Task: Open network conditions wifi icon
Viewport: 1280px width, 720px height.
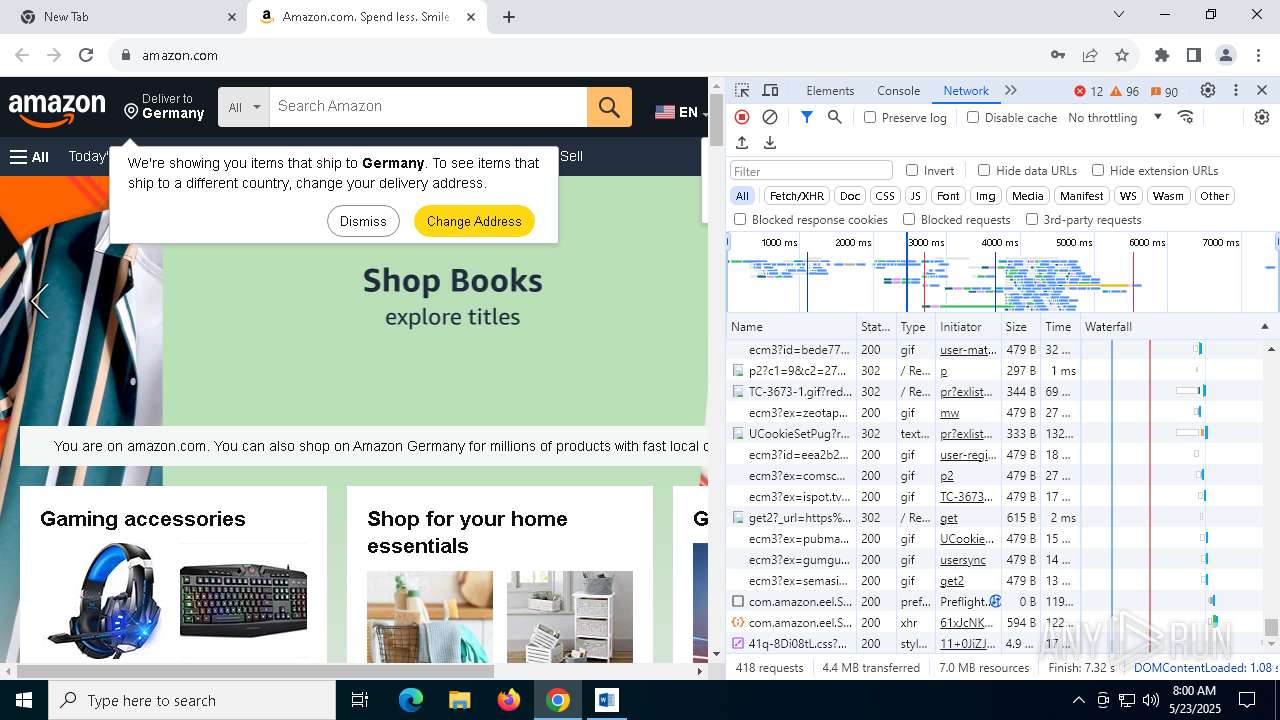Action: [1186, 117]
